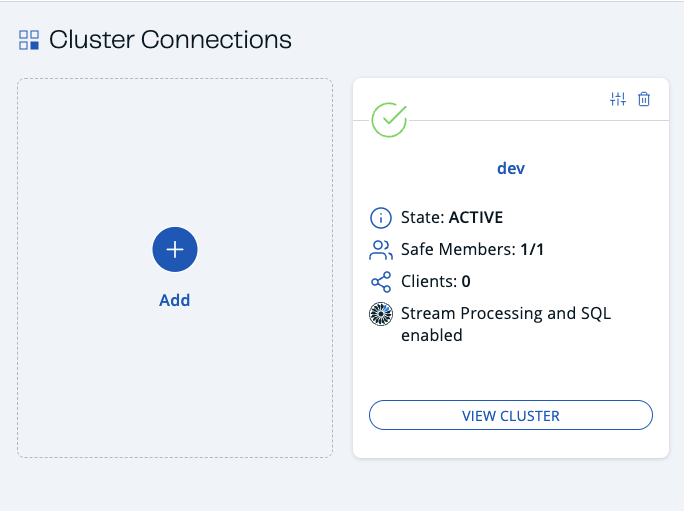684x511 pixels.
Task: Click the green checkmark status icon
Action: [390, 119]
